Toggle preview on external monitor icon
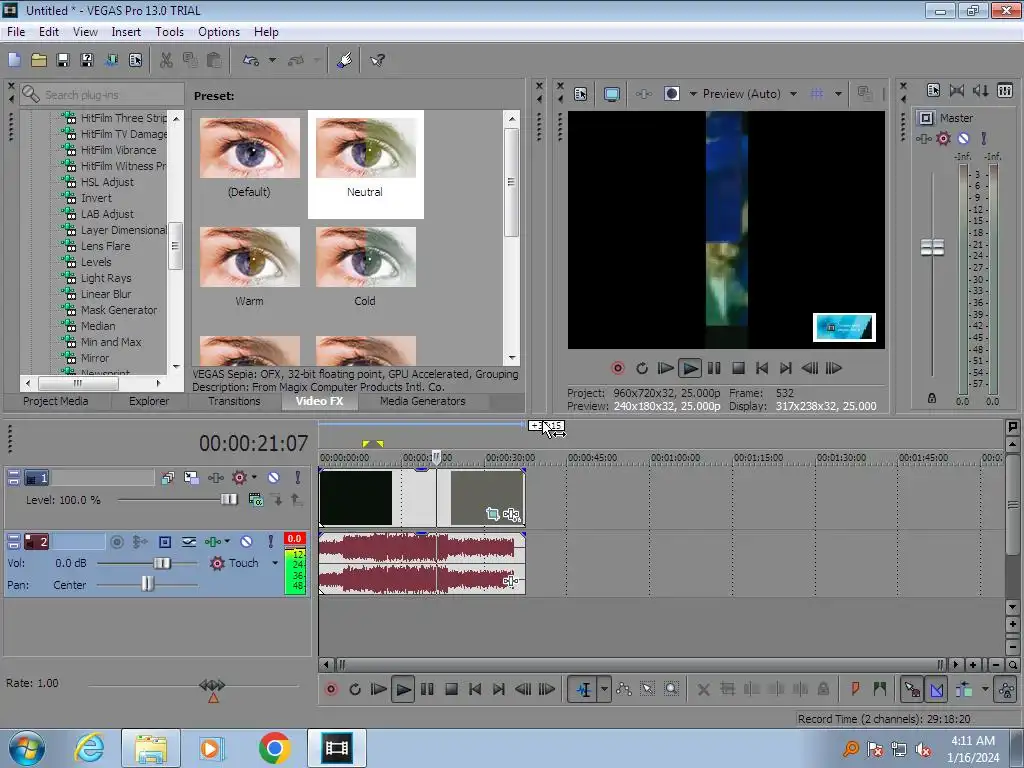Viewport: 1024px width, 768px height. tap(611, 94)
